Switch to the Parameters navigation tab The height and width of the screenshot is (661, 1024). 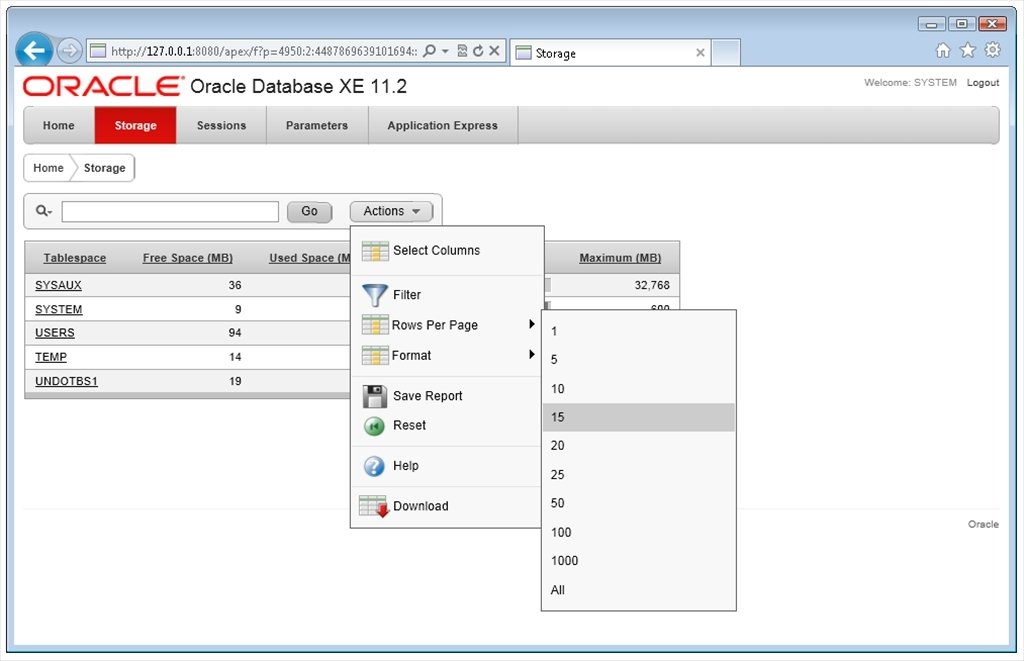pos(317,125)
